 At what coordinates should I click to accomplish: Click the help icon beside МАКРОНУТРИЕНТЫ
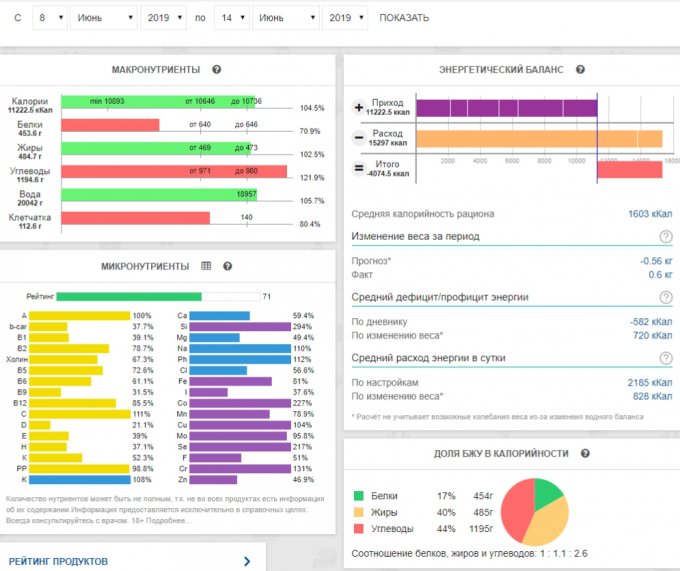pos(217,69)
